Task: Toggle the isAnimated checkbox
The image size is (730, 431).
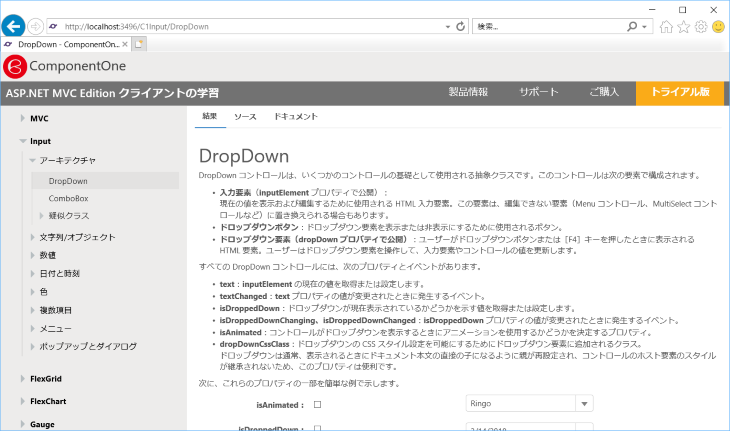Action: coord(318,404)
